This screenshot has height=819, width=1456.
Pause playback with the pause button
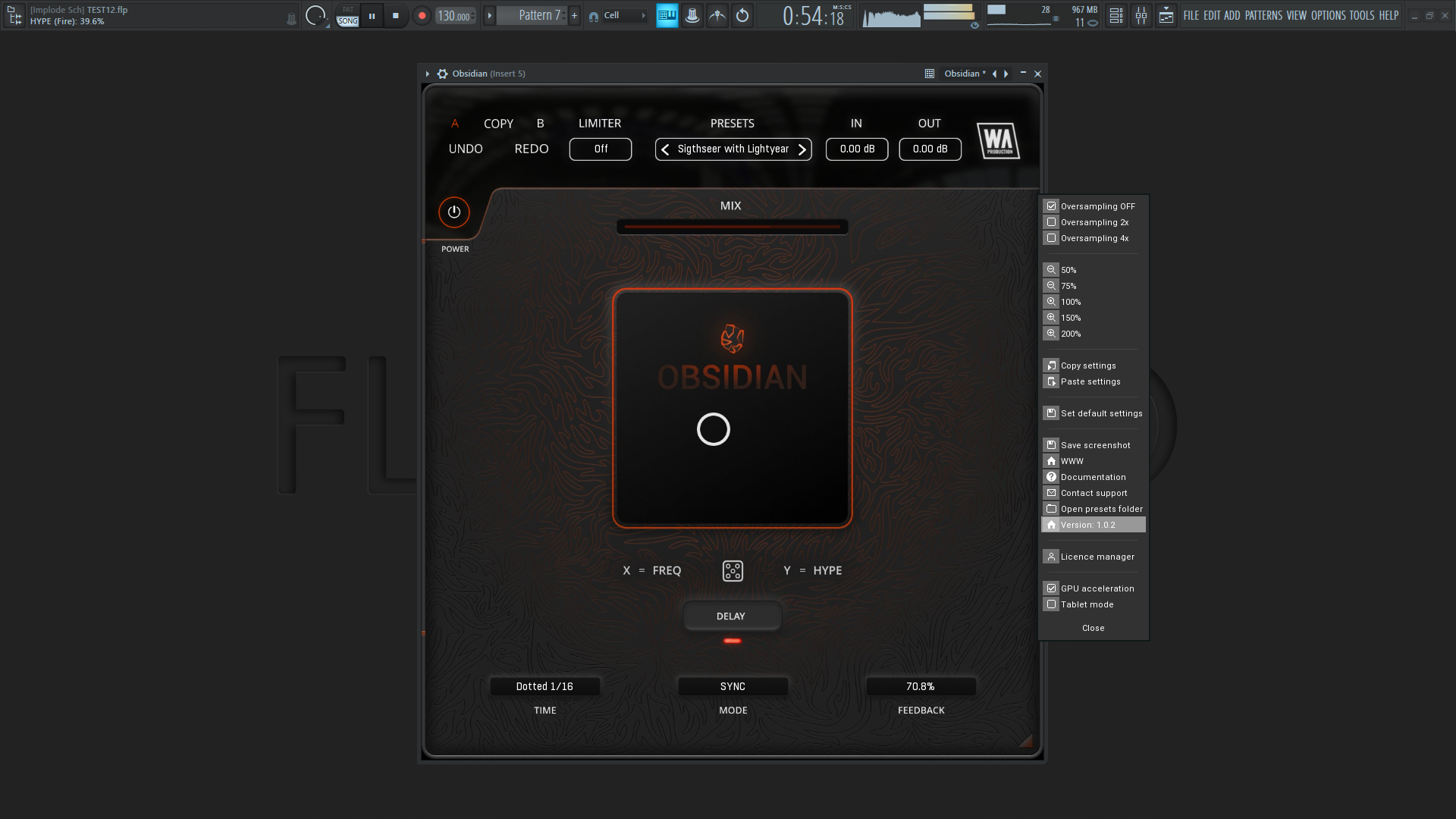click(372, 16)
